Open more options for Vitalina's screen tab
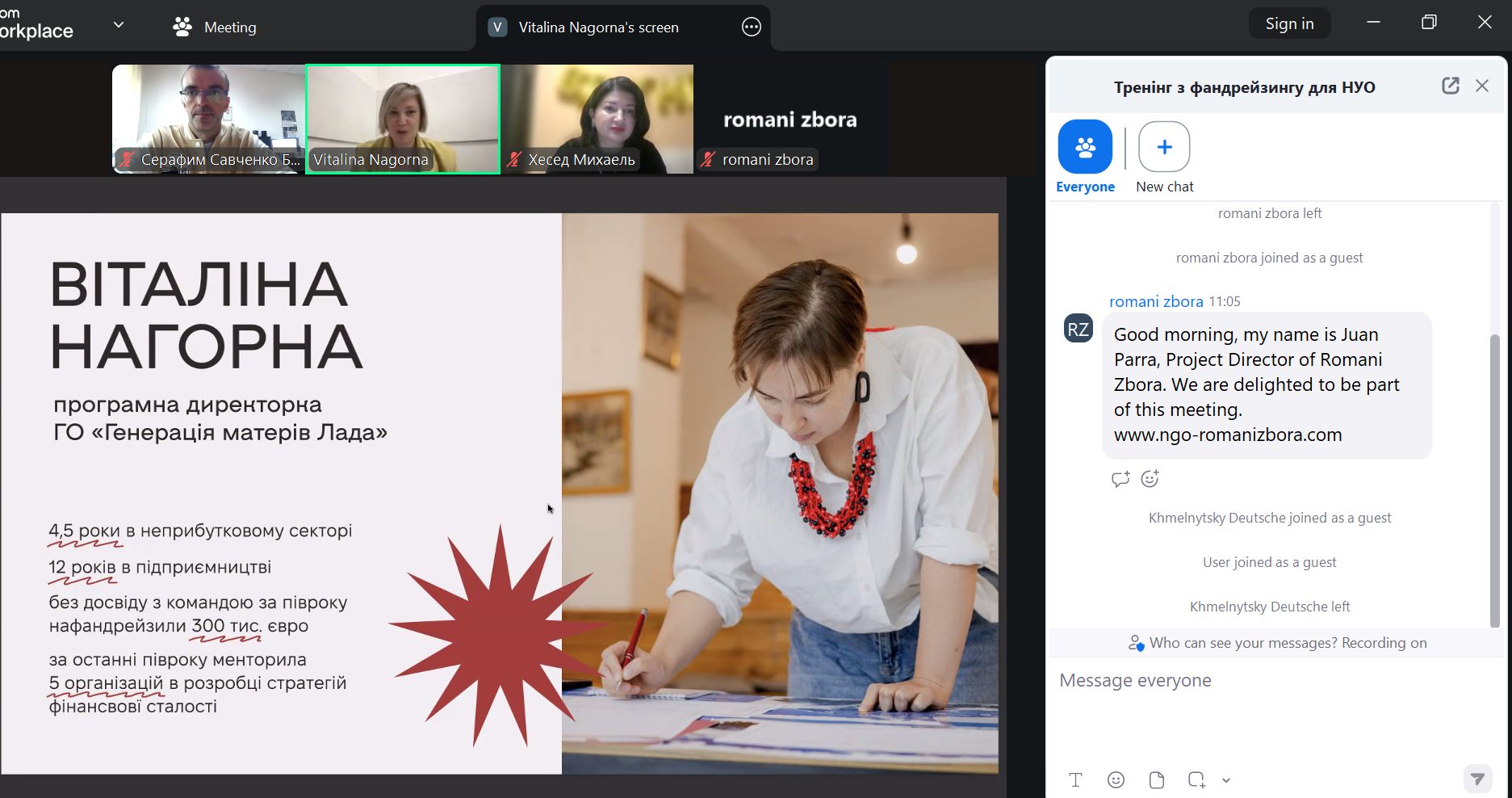This screenshot has height=798, width=1512. [x=751, y=27]
